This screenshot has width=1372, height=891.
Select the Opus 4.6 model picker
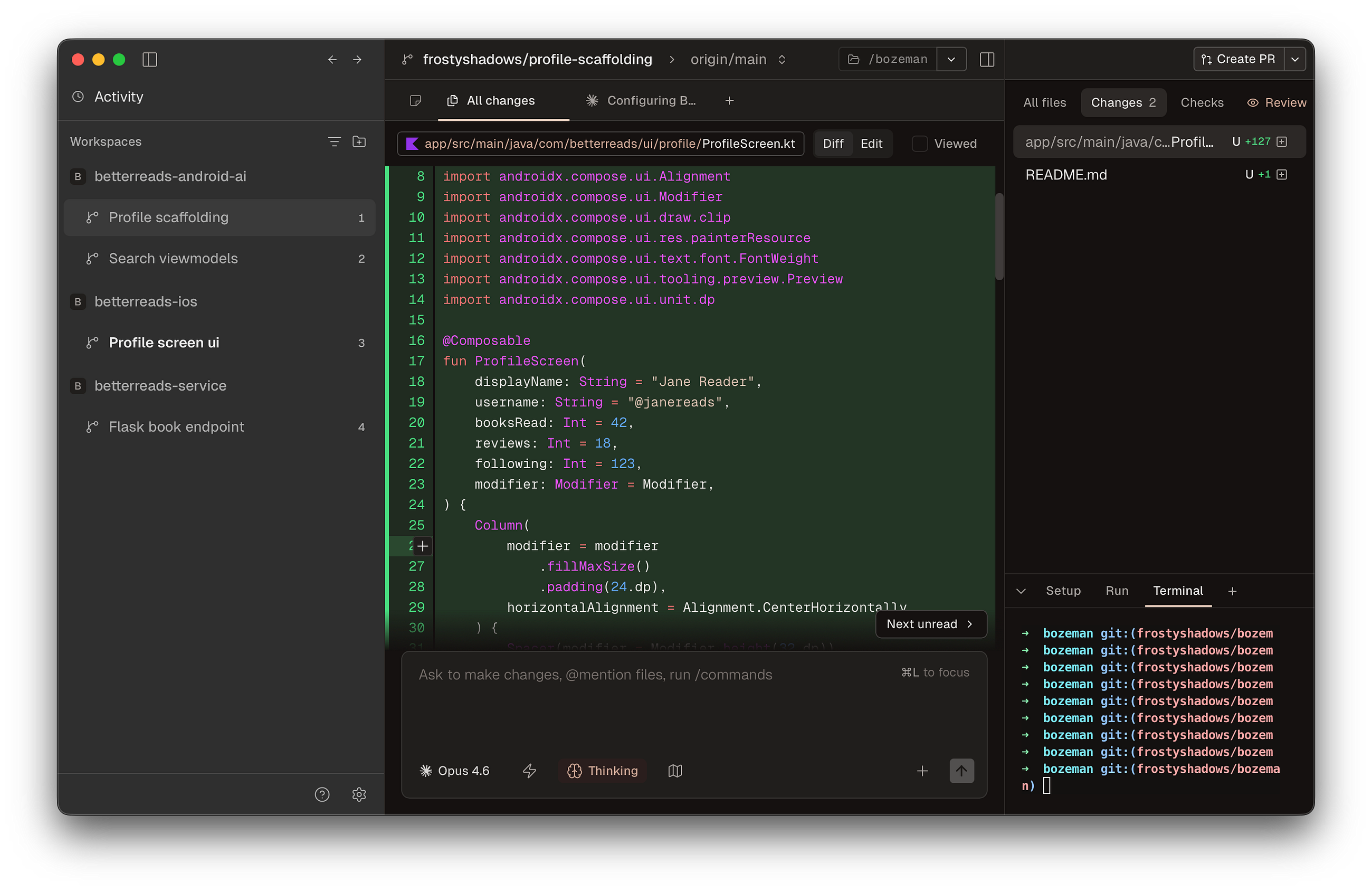454,771
